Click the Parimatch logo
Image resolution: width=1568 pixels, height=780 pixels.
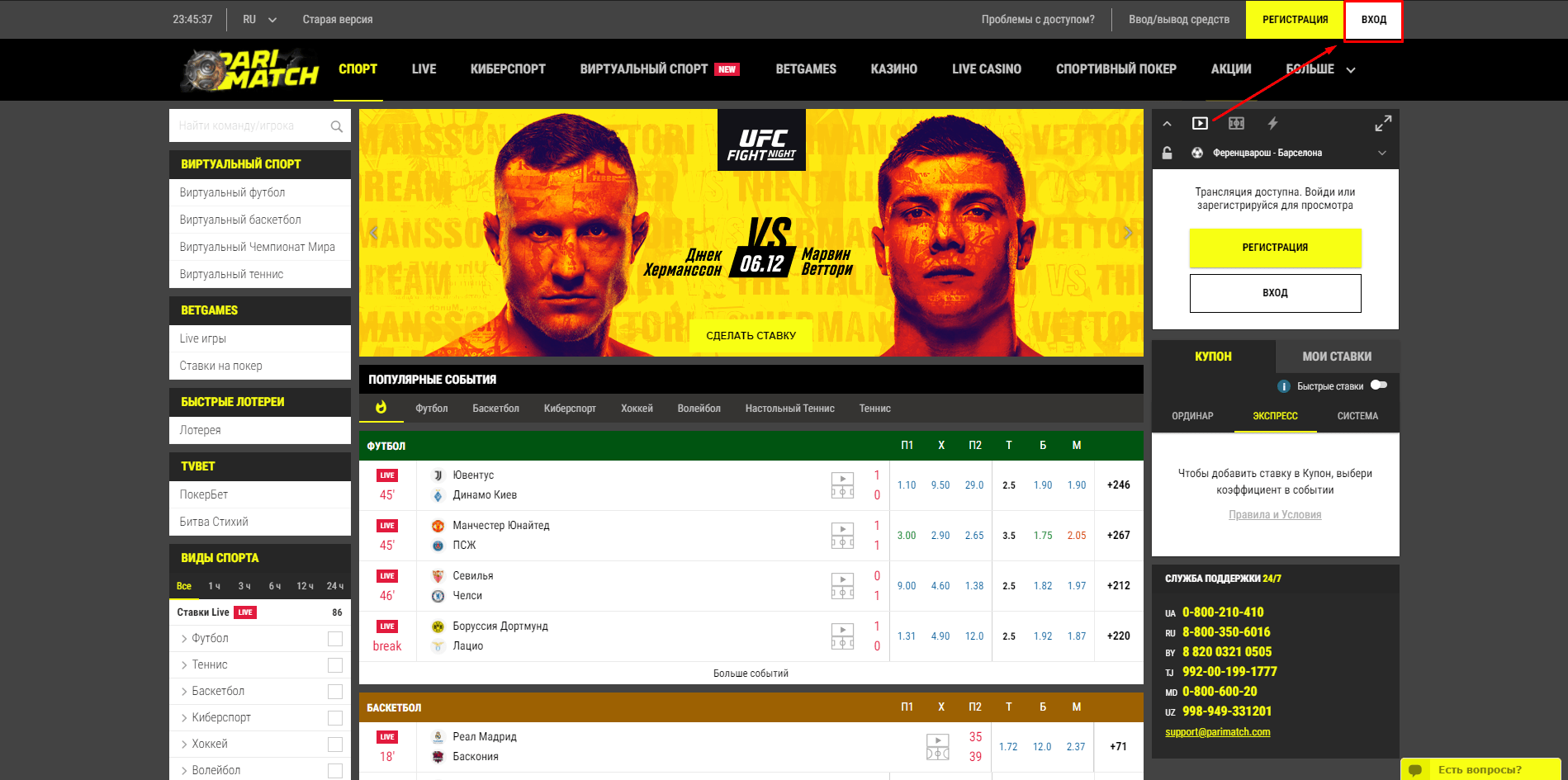click(x=249, y=70)
